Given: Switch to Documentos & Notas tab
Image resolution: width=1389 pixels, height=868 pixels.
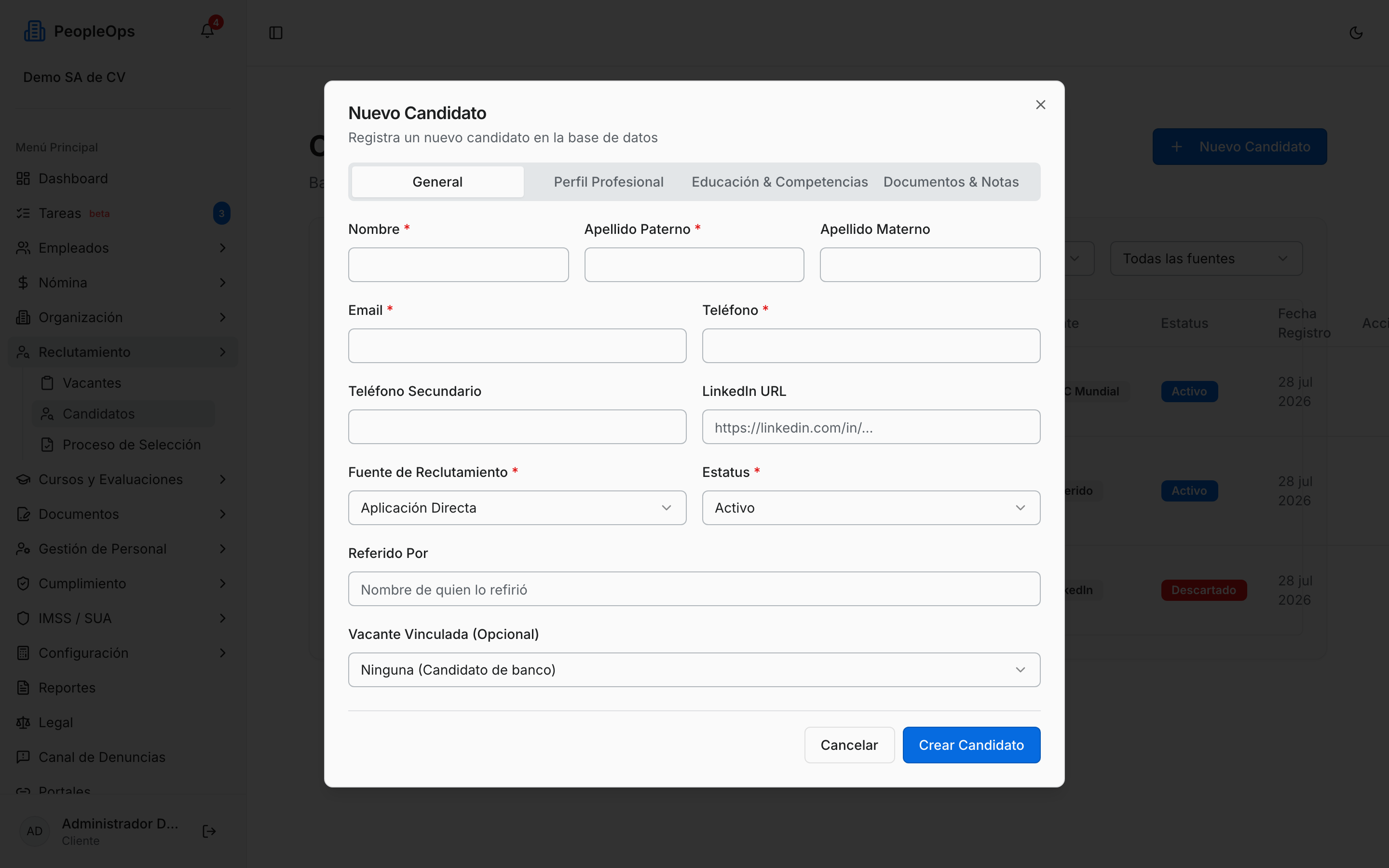Looking at the screenshot, I should coord(951,182).
